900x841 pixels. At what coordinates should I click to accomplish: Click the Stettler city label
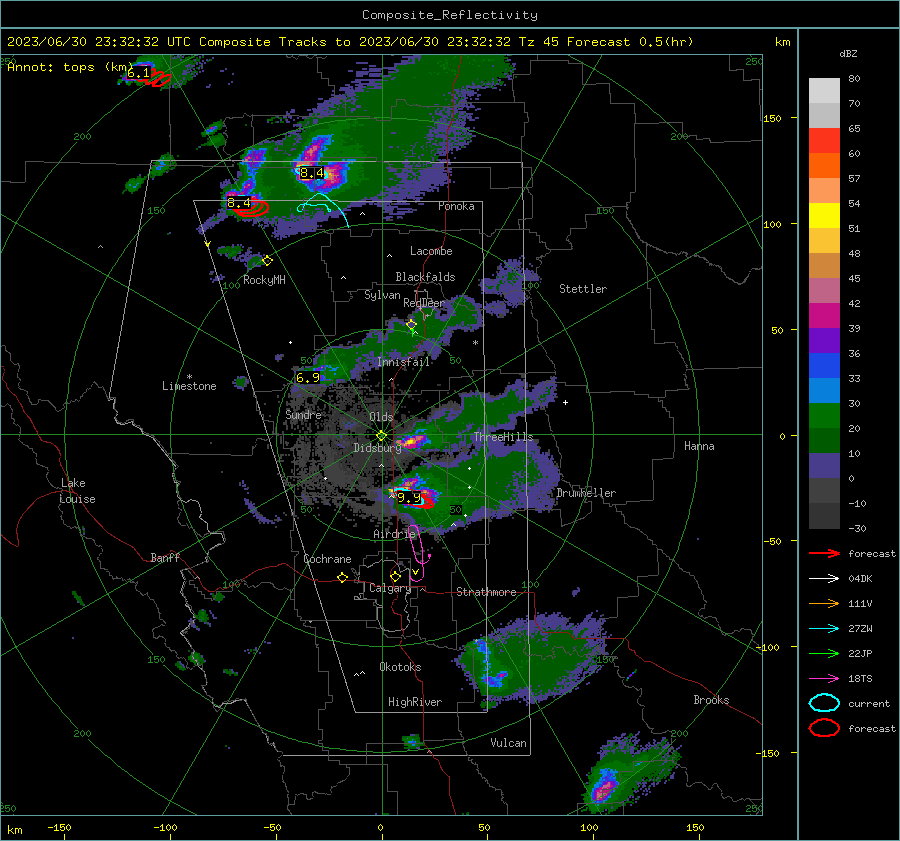tap(583, 289)
